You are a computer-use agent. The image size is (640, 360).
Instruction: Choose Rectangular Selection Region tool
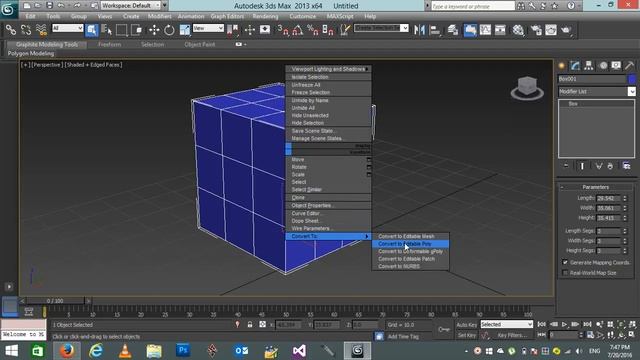(122, 30)
